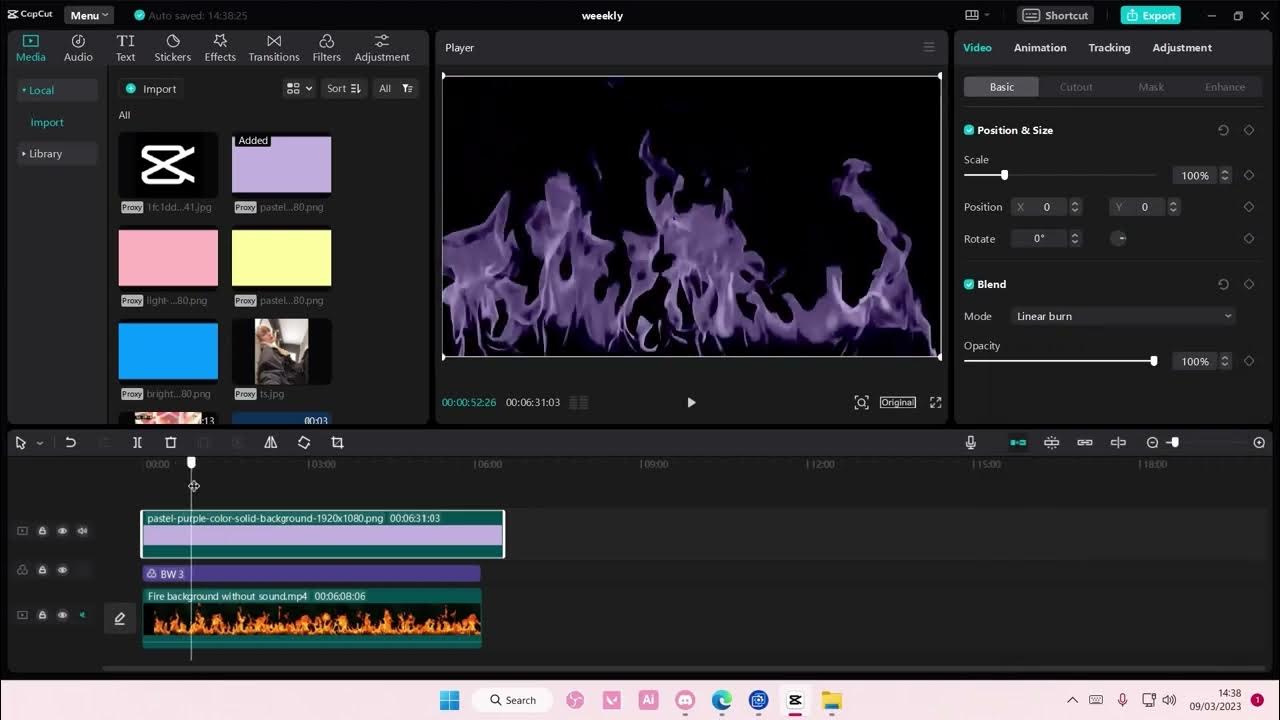The width and height of the screenshot is (1280, 720).
Task: Click the timeline link clips icon
Action: click(1084, 442)
